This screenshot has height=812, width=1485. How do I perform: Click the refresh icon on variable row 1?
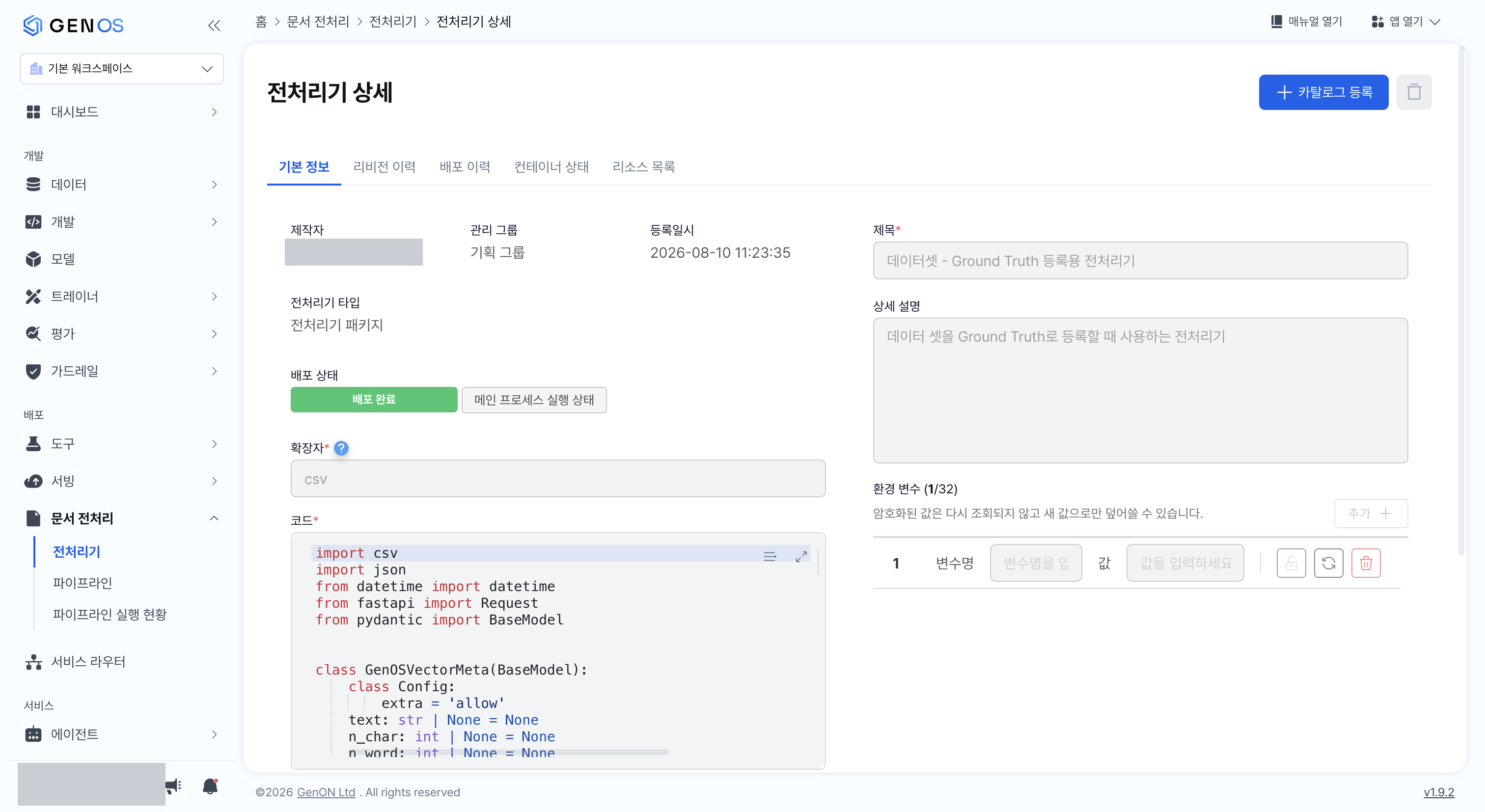point(1329,563)
